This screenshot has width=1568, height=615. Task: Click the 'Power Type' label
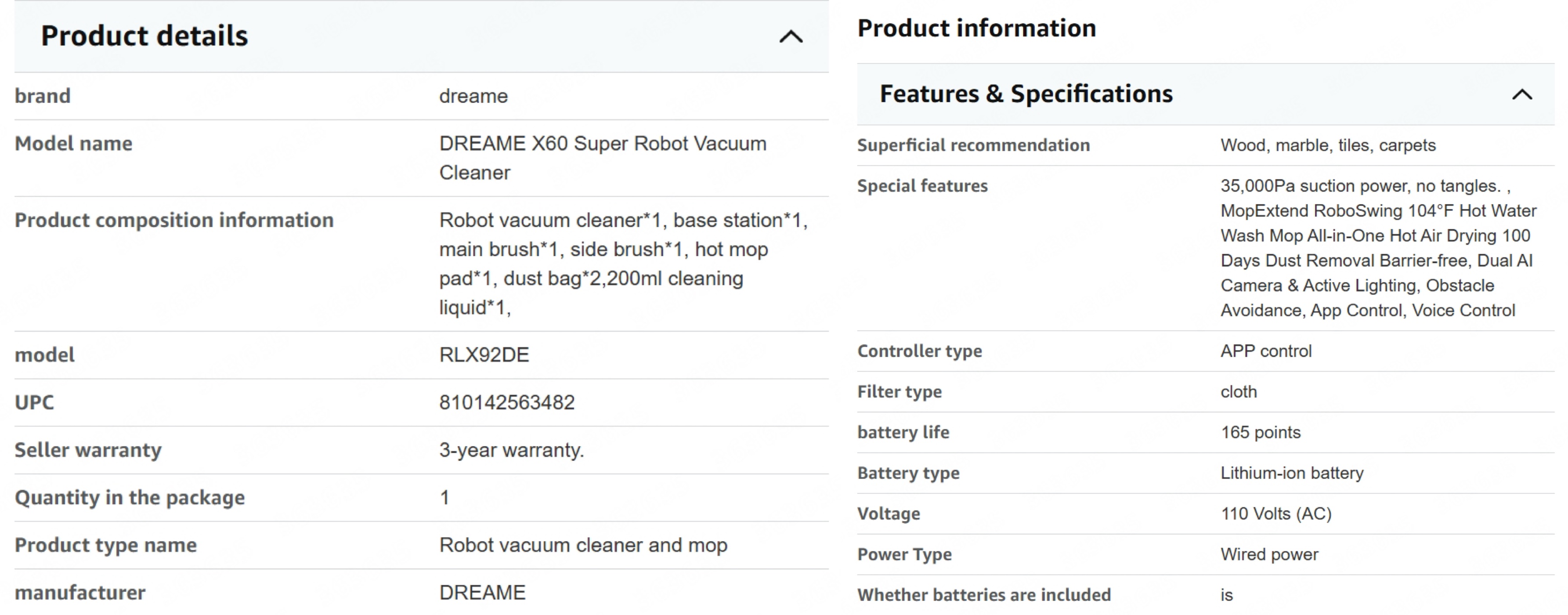(x=904, y=555)
